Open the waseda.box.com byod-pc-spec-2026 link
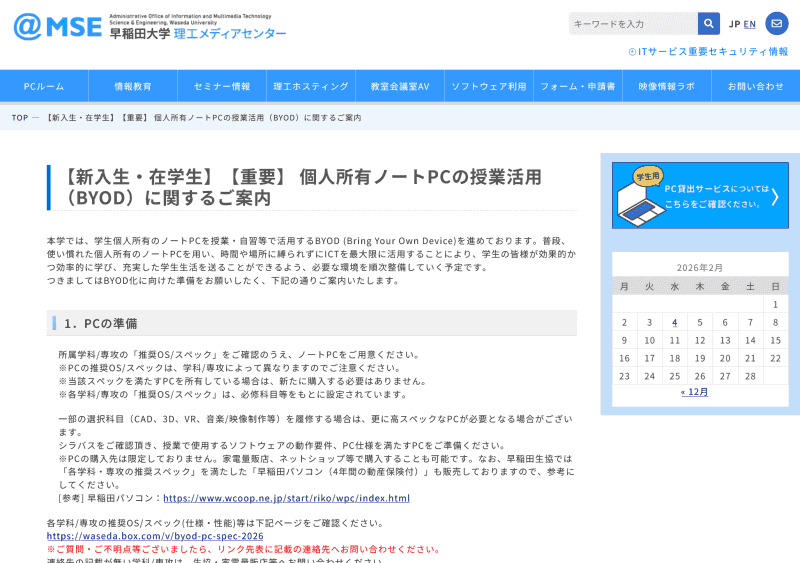 (x=155, y=536)
